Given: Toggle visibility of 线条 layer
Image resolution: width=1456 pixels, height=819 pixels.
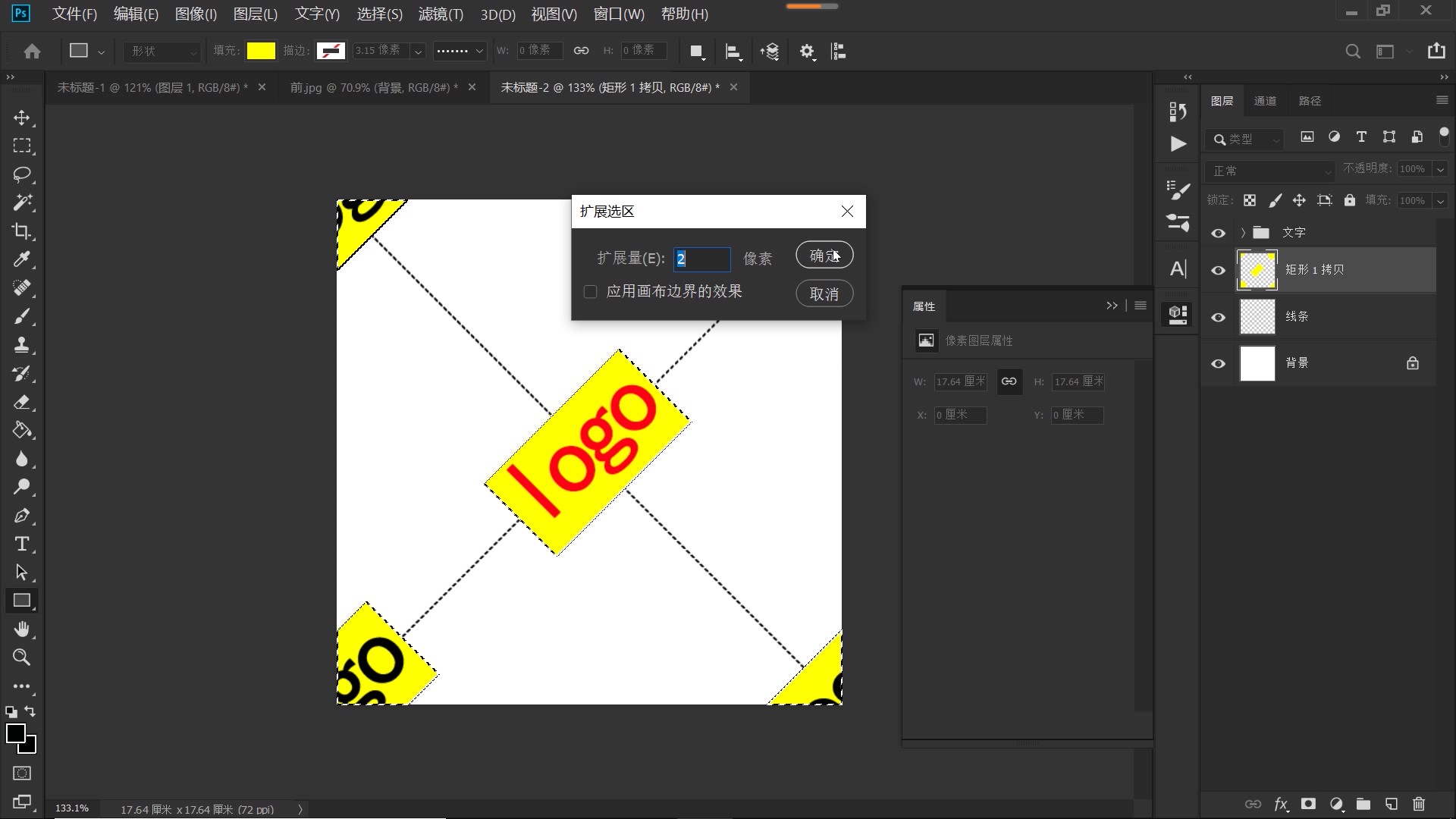Looking at the screenshot, I should click(x=1218, y=316).
